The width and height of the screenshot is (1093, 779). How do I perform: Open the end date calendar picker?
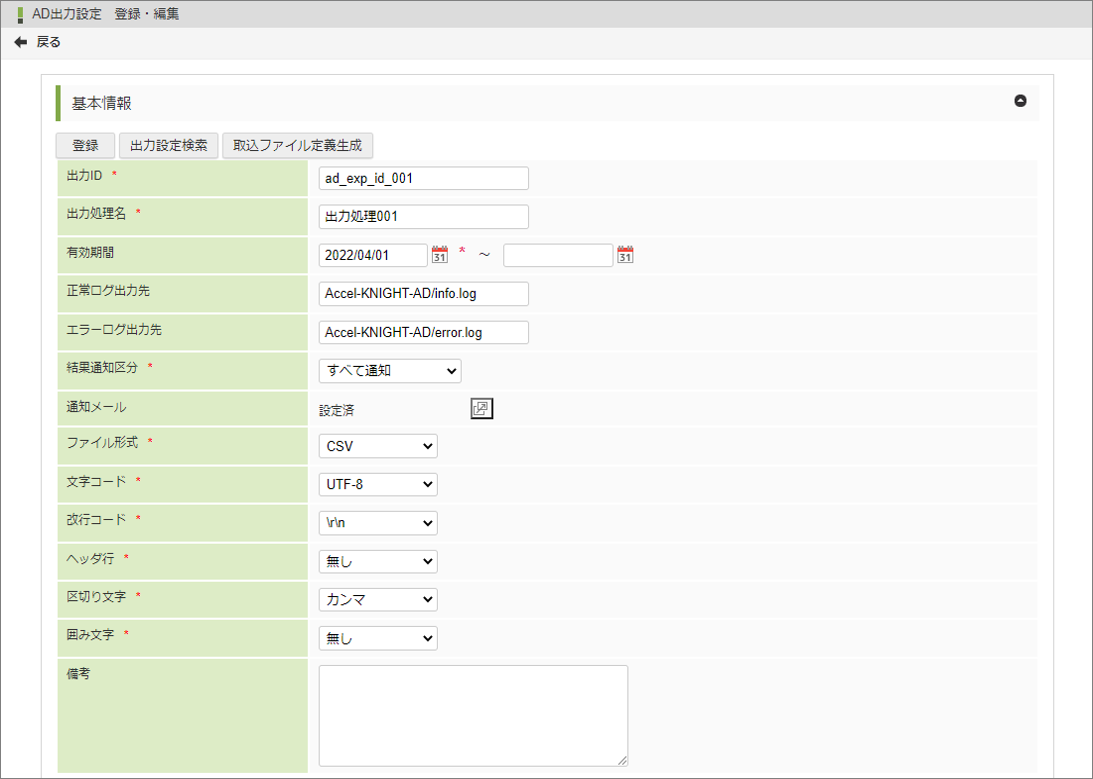click(625, 255)
